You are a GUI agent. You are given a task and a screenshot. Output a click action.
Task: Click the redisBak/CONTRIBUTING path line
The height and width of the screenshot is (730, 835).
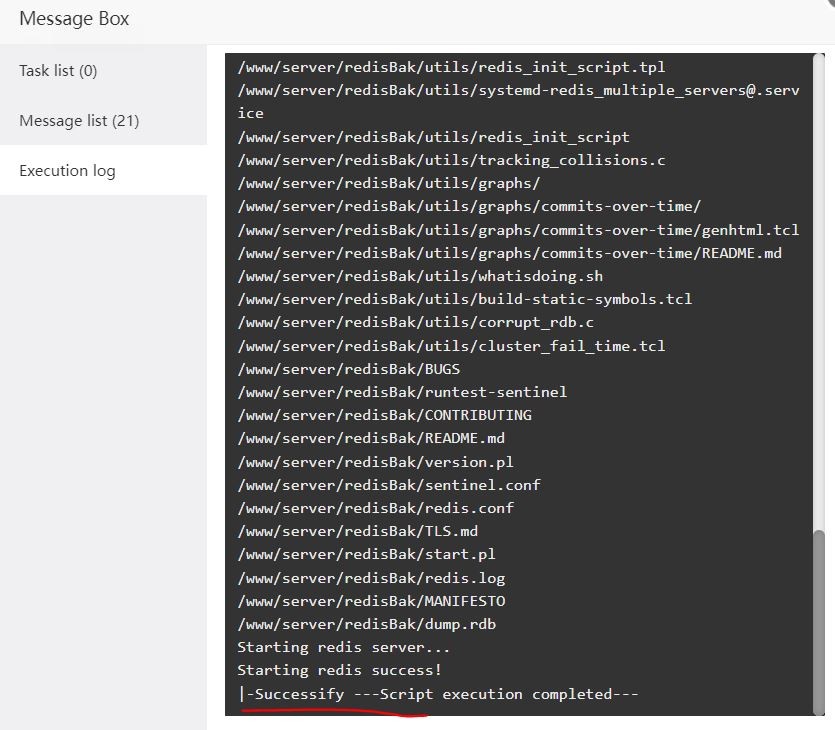pyautogui.click(x=384, y=415)
